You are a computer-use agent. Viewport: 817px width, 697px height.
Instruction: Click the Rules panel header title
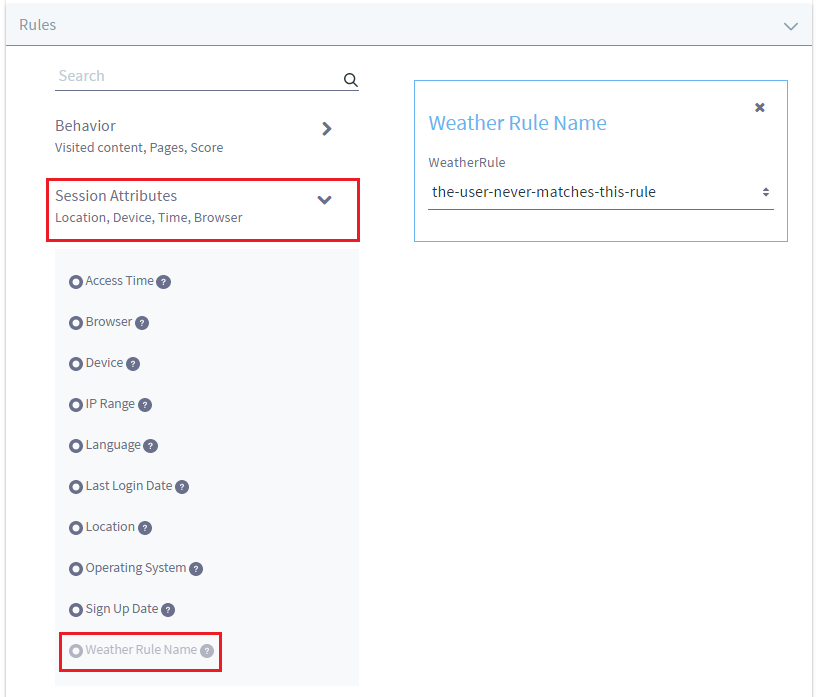pyautogui.click(x=38, y=24)
